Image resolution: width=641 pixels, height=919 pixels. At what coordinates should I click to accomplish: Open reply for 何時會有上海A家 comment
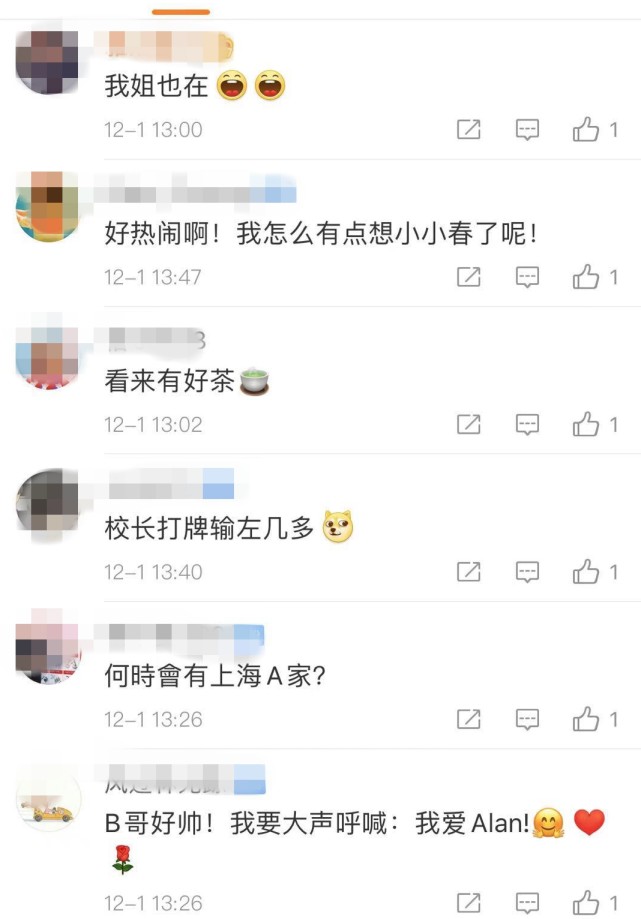pyautogui.click(x=527, y=719)
